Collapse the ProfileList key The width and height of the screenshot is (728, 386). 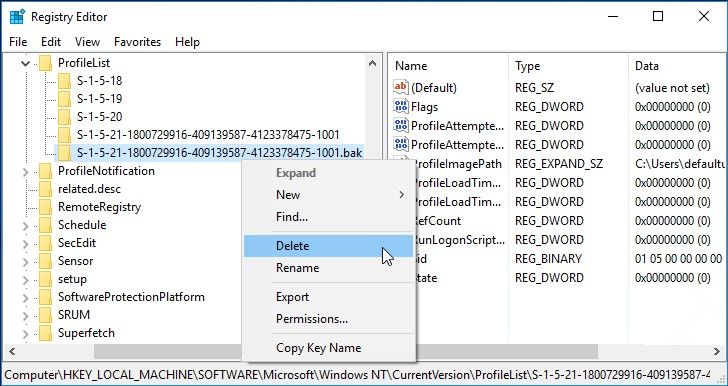coord(25,63)
